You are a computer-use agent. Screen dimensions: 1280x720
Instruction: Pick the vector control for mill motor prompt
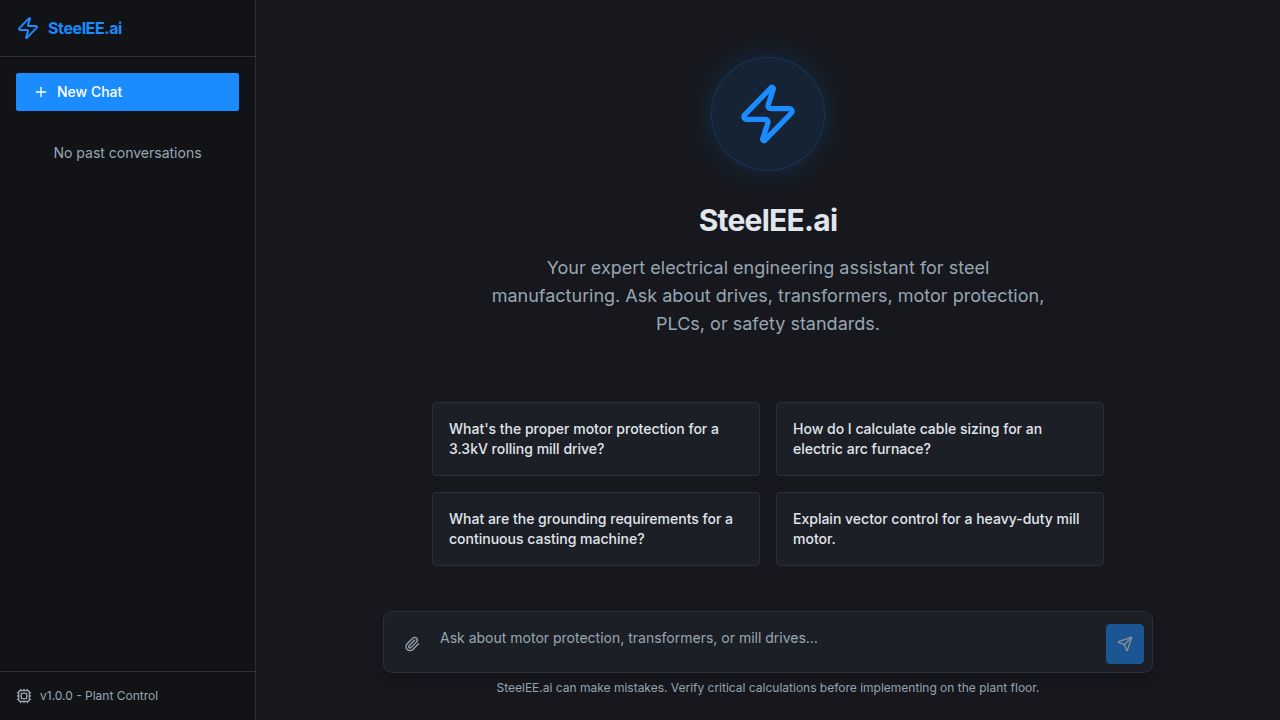pyautogui.click(x=939, y=528)
